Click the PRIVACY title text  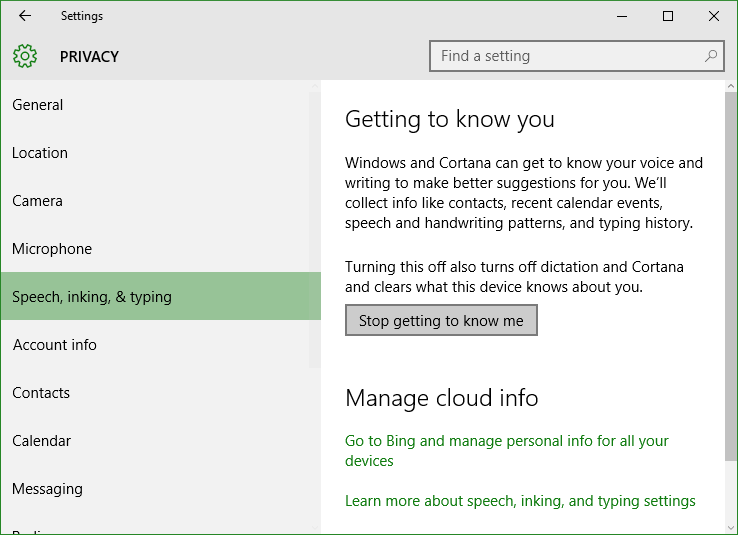(x=89, y=56)
